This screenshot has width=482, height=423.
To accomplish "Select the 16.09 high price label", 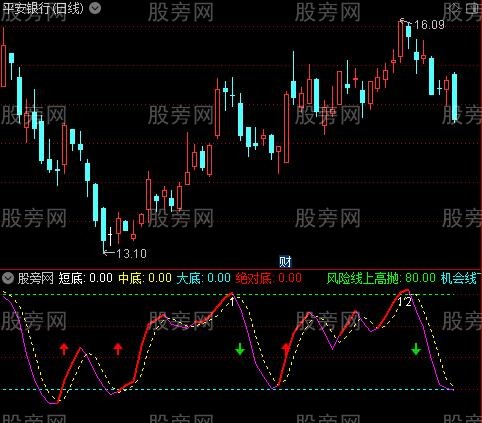I will 429,25.
